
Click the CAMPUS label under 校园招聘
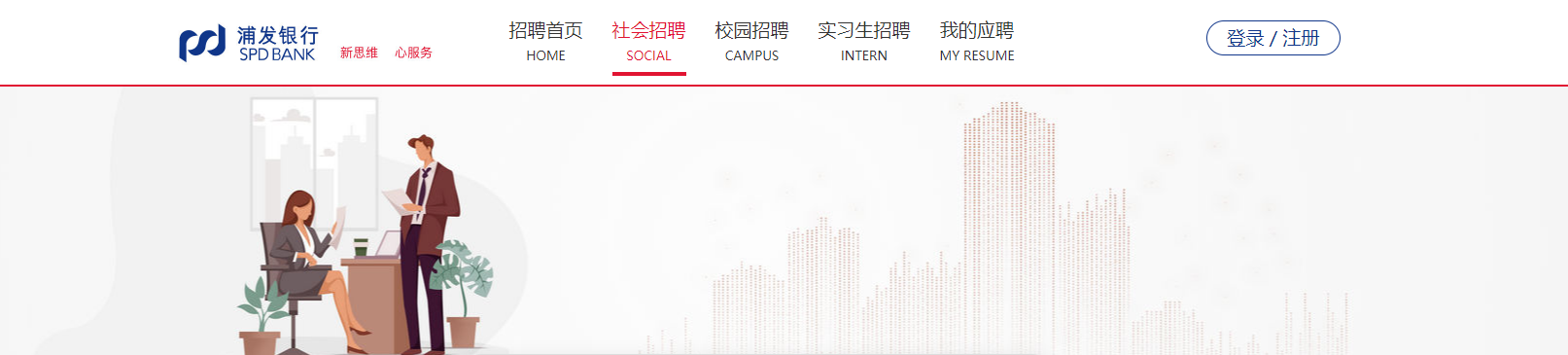tap(751, 55)
